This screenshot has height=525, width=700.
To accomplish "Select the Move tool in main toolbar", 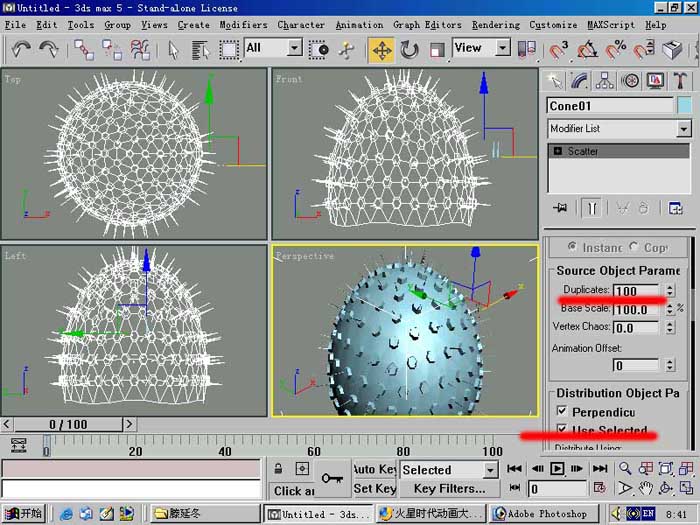I will [382, 50].
